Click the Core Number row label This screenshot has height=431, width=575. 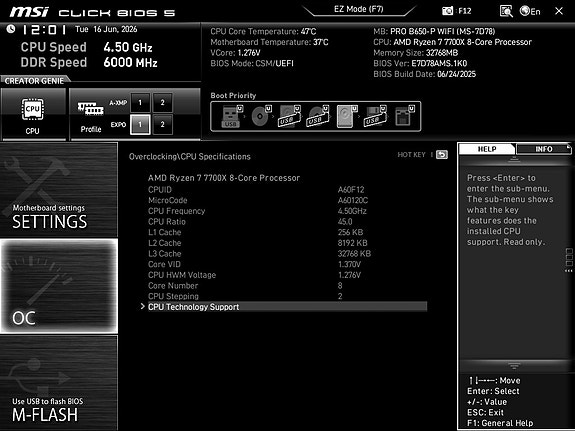(173, 285)
